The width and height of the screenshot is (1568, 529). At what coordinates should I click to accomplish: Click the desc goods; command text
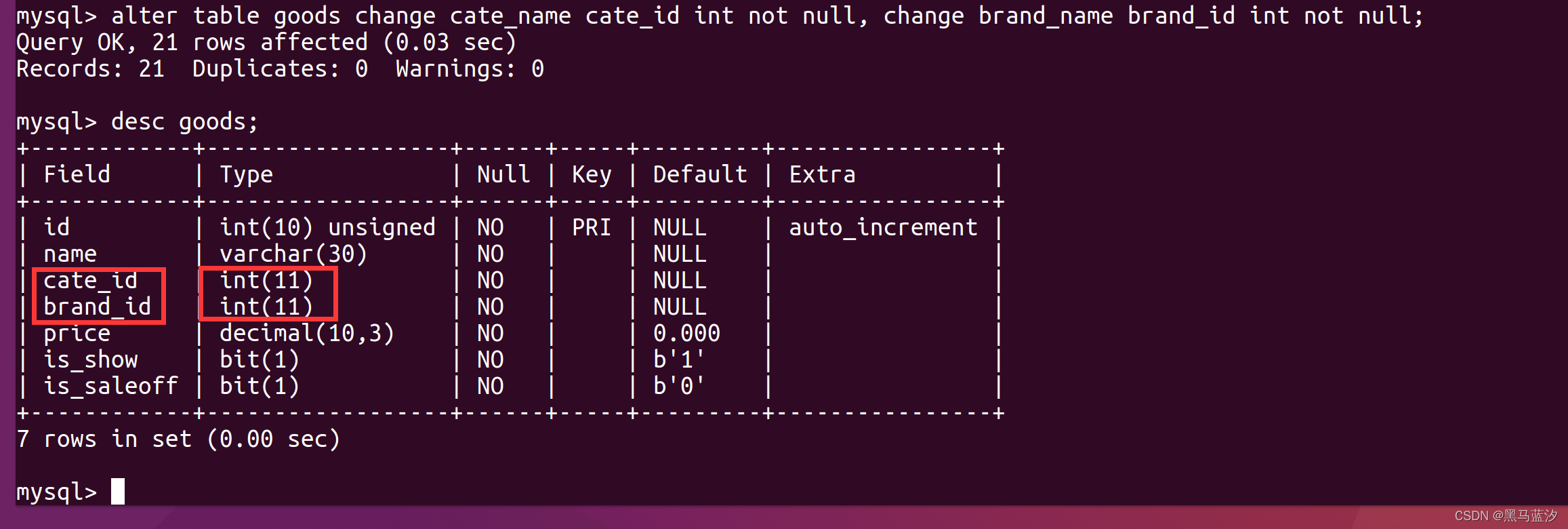(x=185, y=122)
